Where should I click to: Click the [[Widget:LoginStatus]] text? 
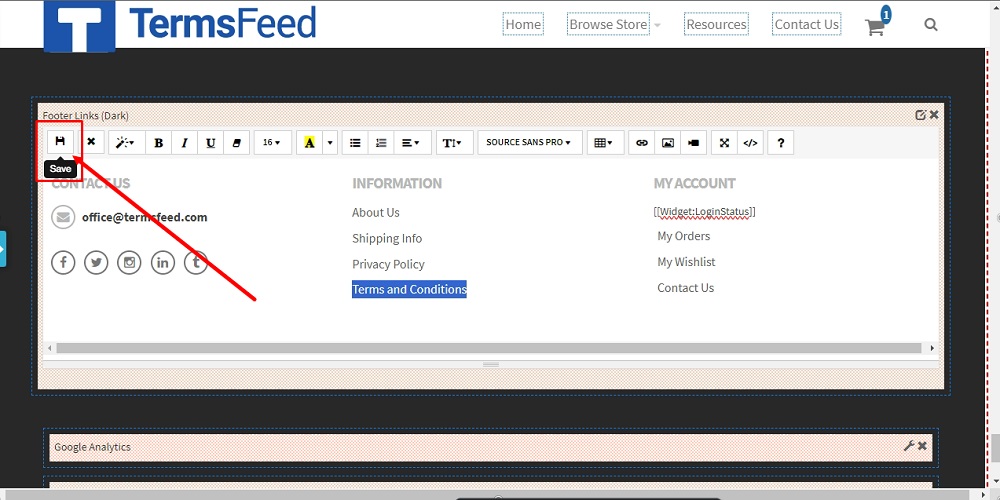705,211
